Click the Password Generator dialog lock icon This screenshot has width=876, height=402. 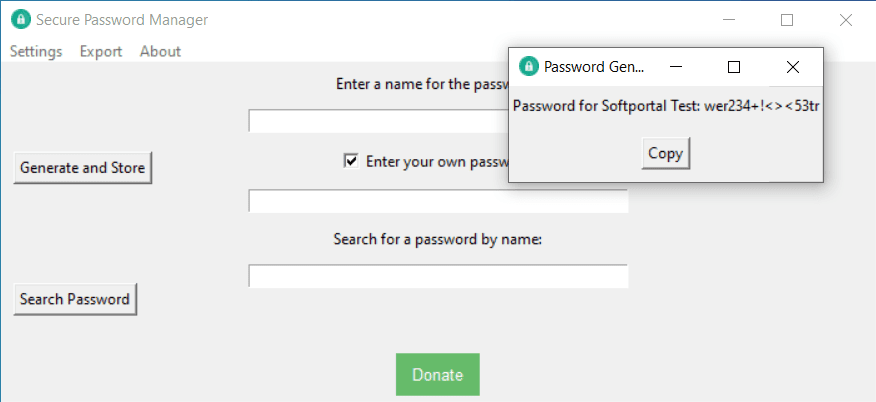pos(527,67)
